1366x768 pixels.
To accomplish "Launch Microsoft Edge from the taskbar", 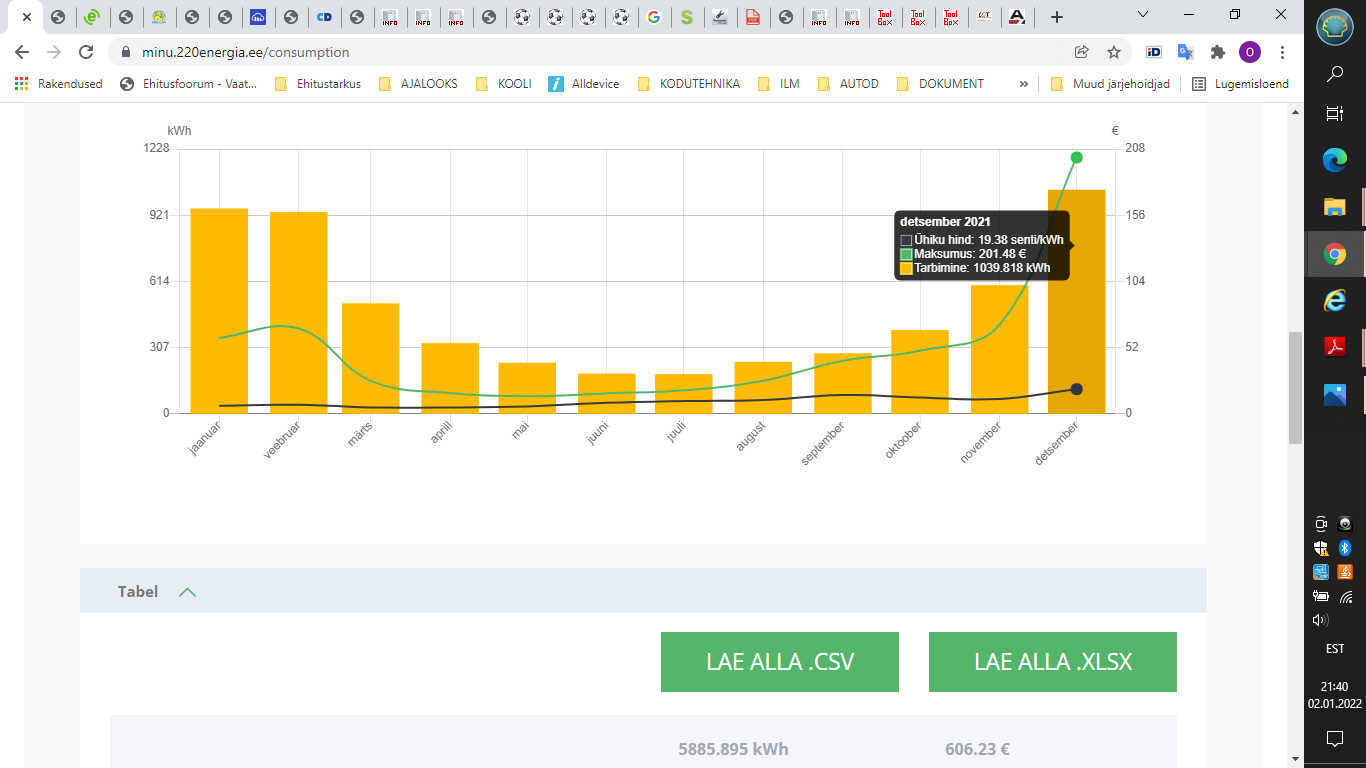I will (x=1334, y=160).
